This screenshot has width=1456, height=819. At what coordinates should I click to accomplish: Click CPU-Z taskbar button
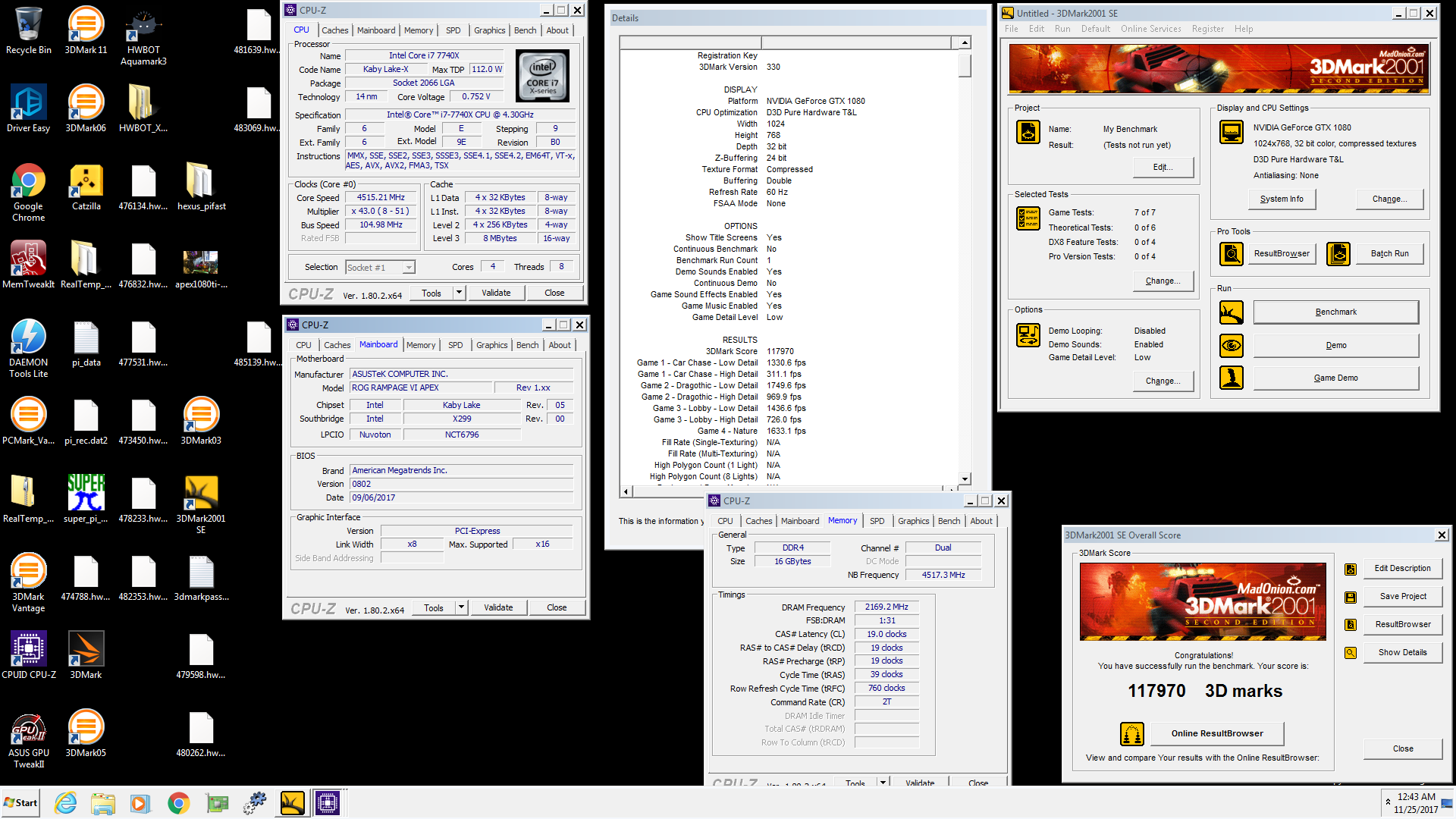pos(328,802)
